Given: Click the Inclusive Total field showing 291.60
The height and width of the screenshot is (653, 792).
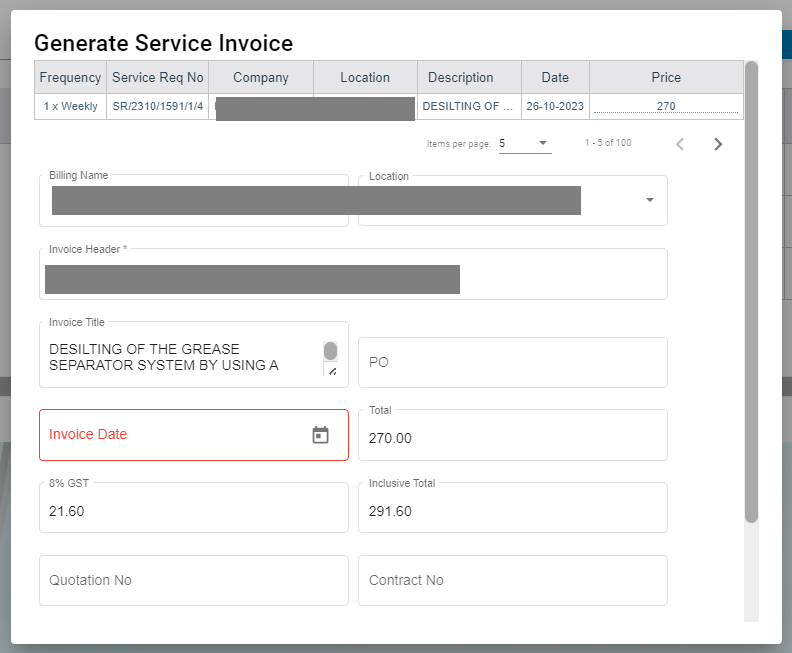Looking at the screenshot, I should tap(512, 510).
